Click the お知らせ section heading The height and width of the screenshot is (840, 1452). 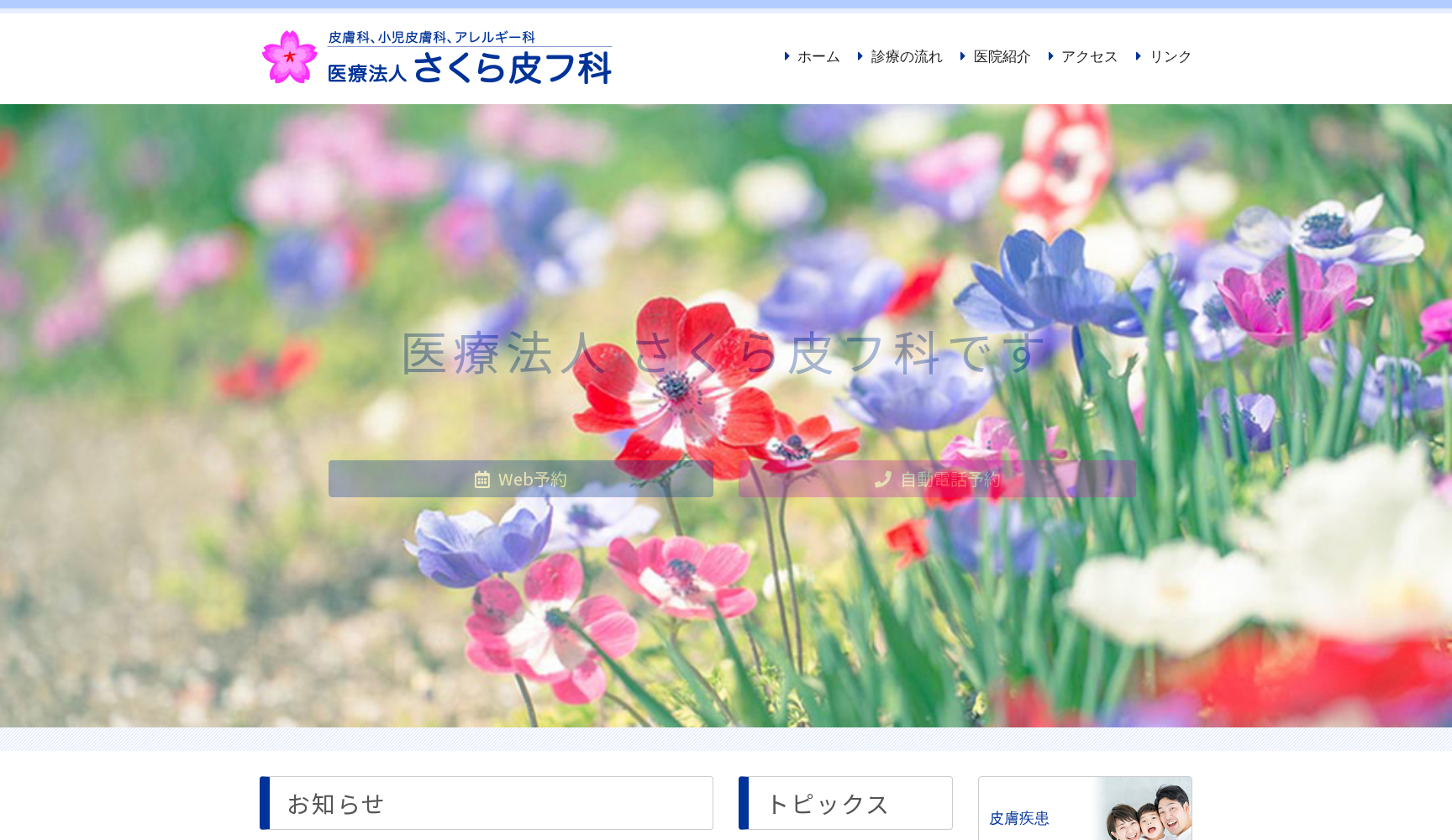(334, 803)
